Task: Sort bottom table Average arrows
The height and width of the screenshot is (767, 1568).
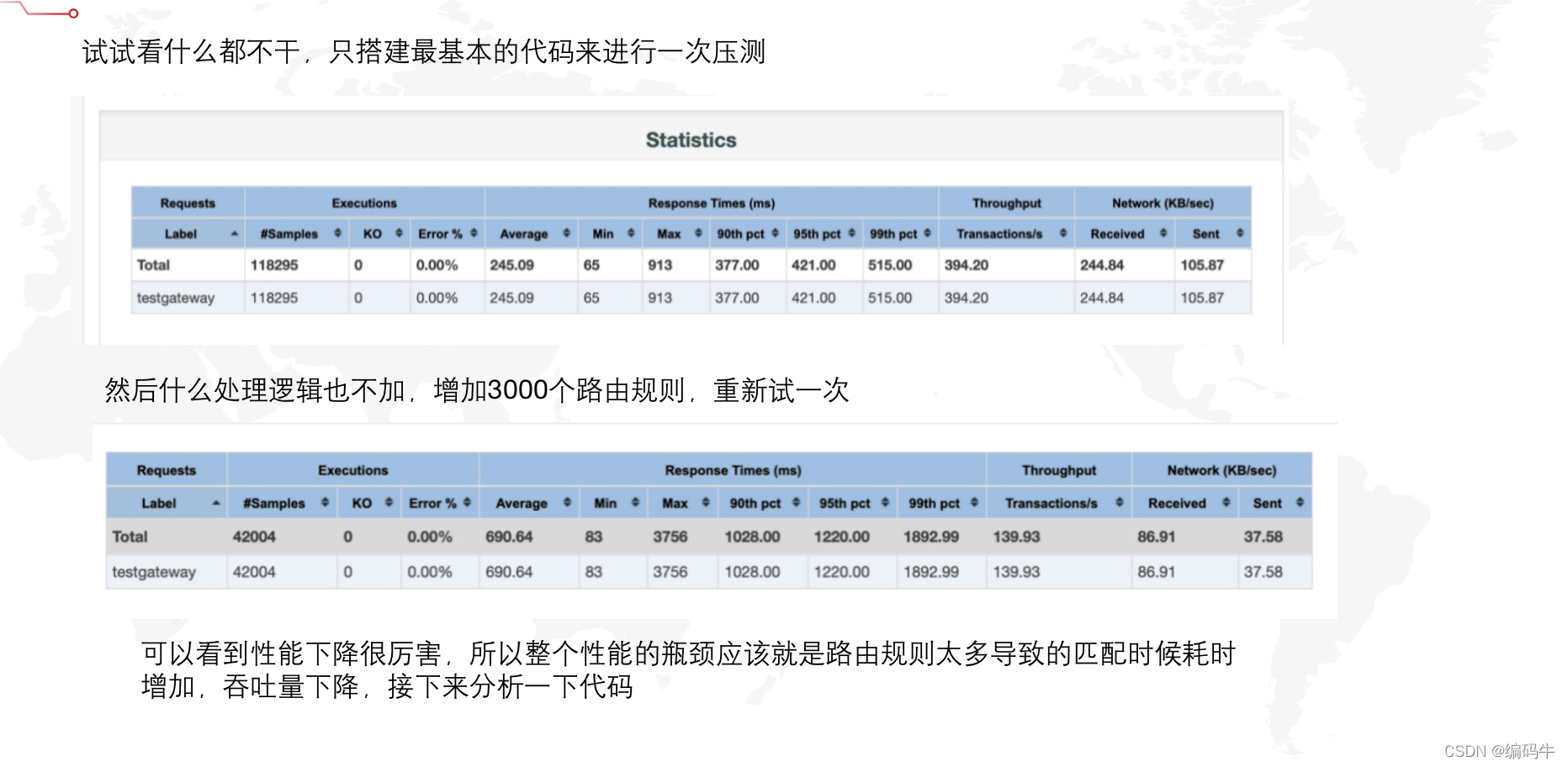Action: pos(567,503)
